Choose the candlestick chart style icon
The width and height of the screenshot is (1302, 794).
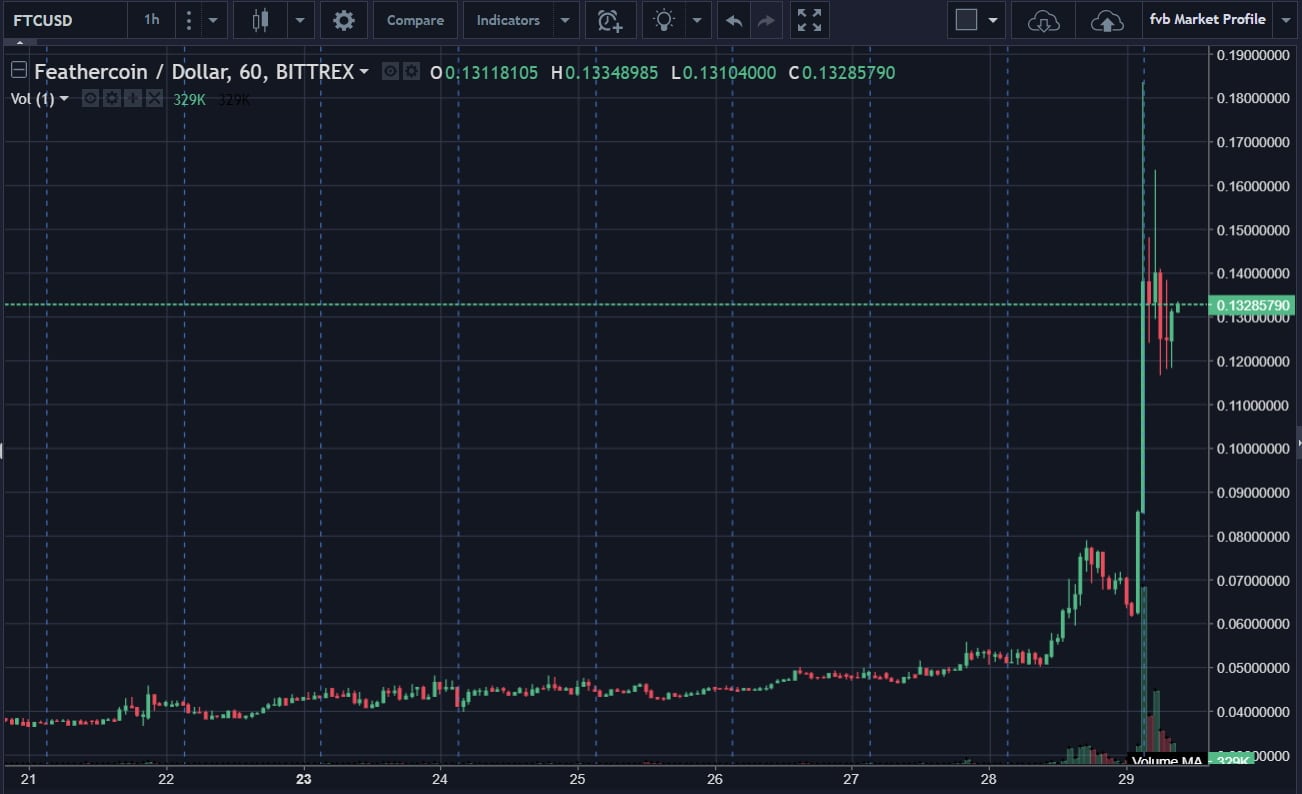pyautogui.click(x=261, y=20)
